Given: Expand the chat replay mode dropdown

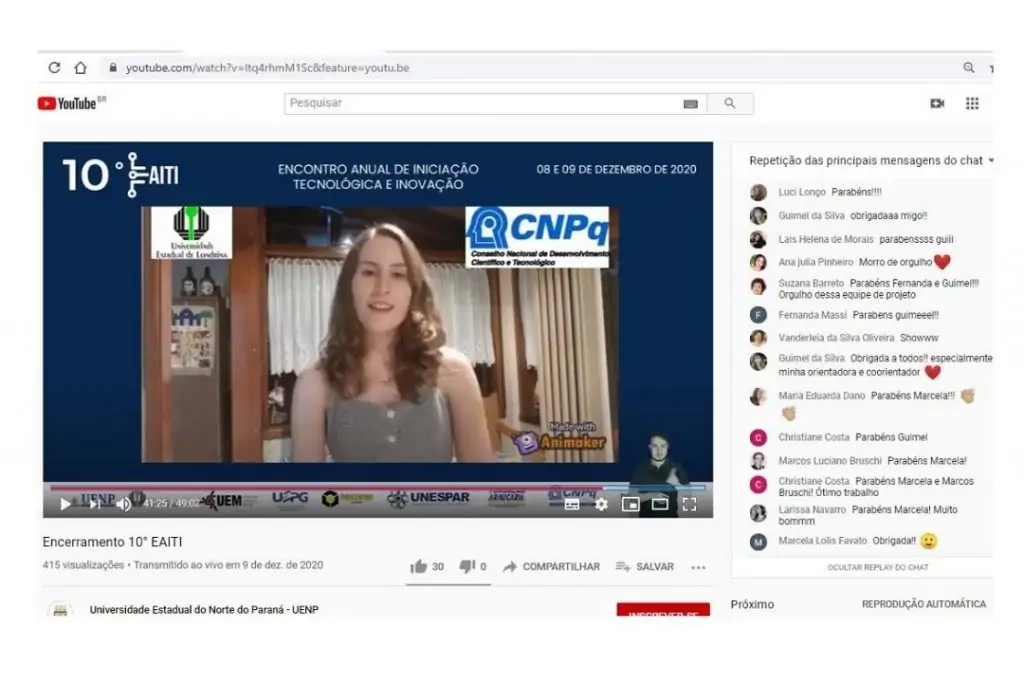Looking at the screenshot, I should pos(991,160).
